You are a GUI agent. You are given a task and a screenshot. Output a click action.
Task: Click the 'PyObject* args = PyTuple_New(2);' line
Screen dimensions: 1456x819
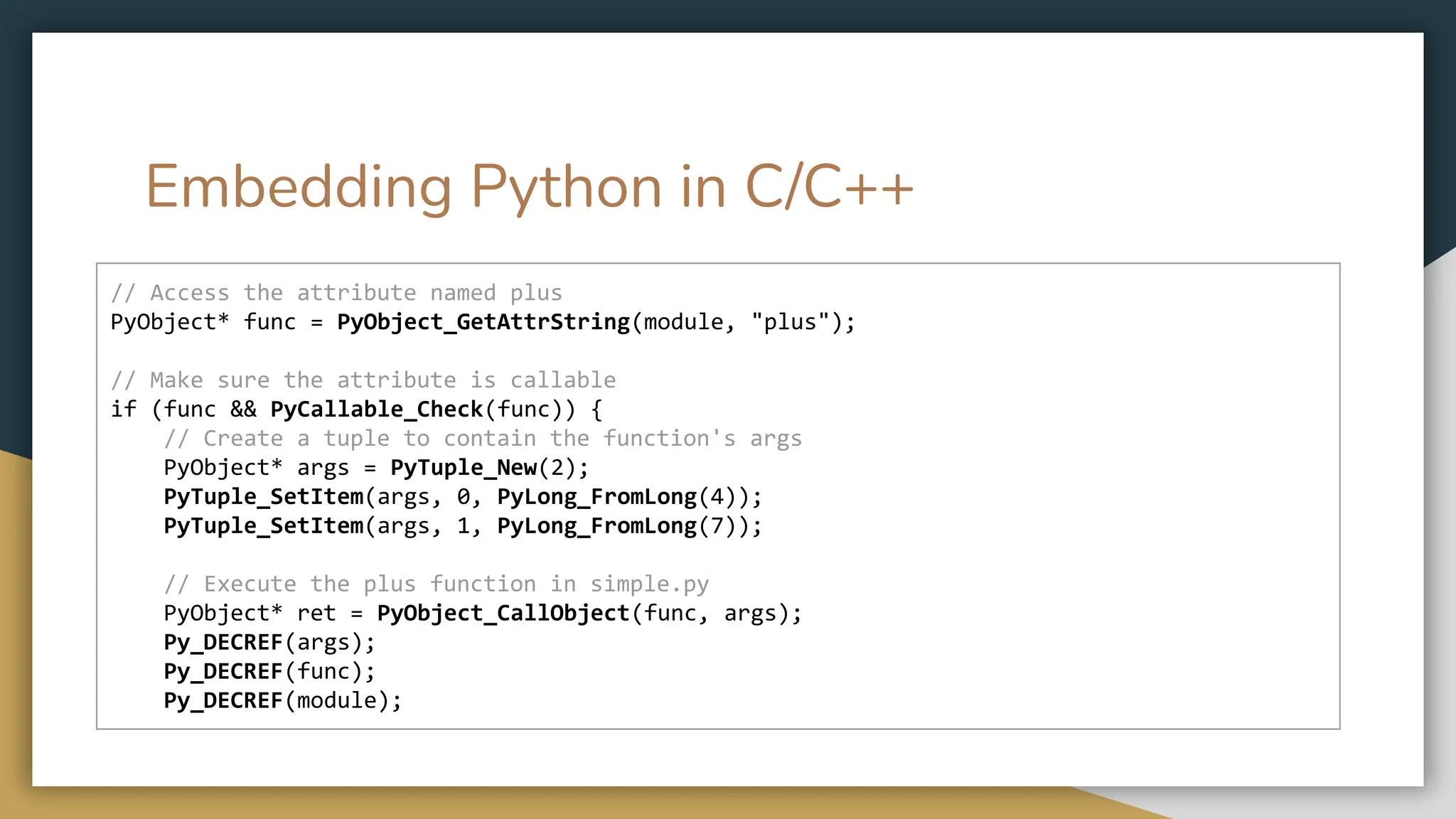coord(376,468)
